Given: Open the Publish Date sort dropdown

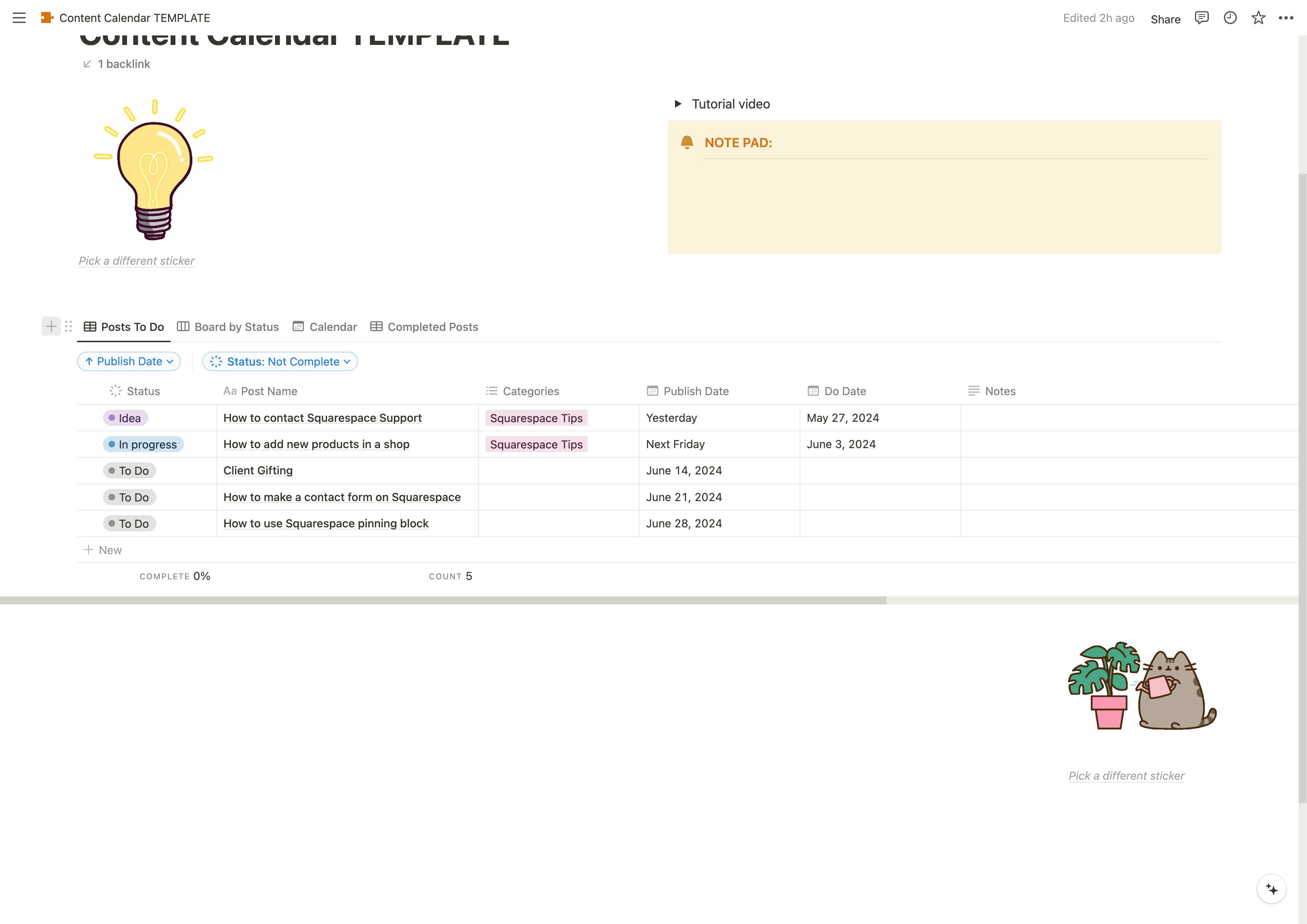Looking at the screenshot, I should tap(129, 362).
